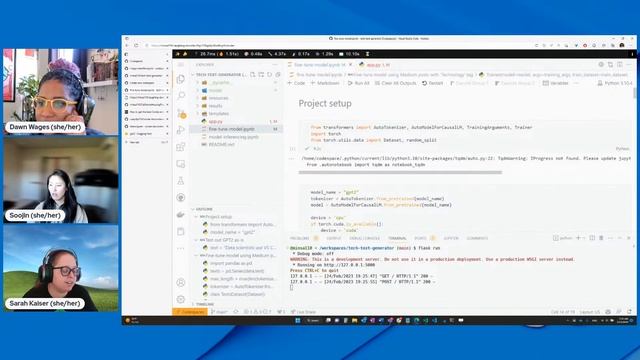This screenshot has height=360, width=640.
Task: Split the editor with the layout icon
Action: 620,64
